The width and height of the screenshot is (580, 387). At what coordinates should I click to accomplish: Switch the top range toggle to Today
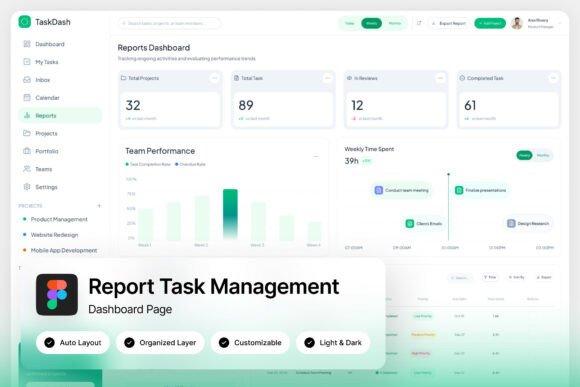(x=350, y=23)
